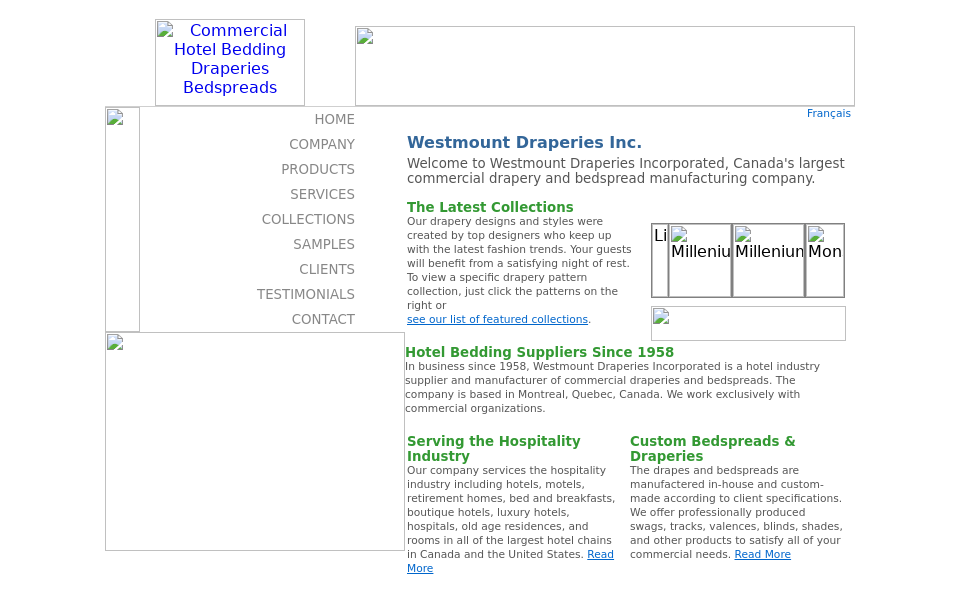Open the COMPANY page
The width and height of the screenshot is (960, 600).
pyautogui.click(x=322, y=144)
